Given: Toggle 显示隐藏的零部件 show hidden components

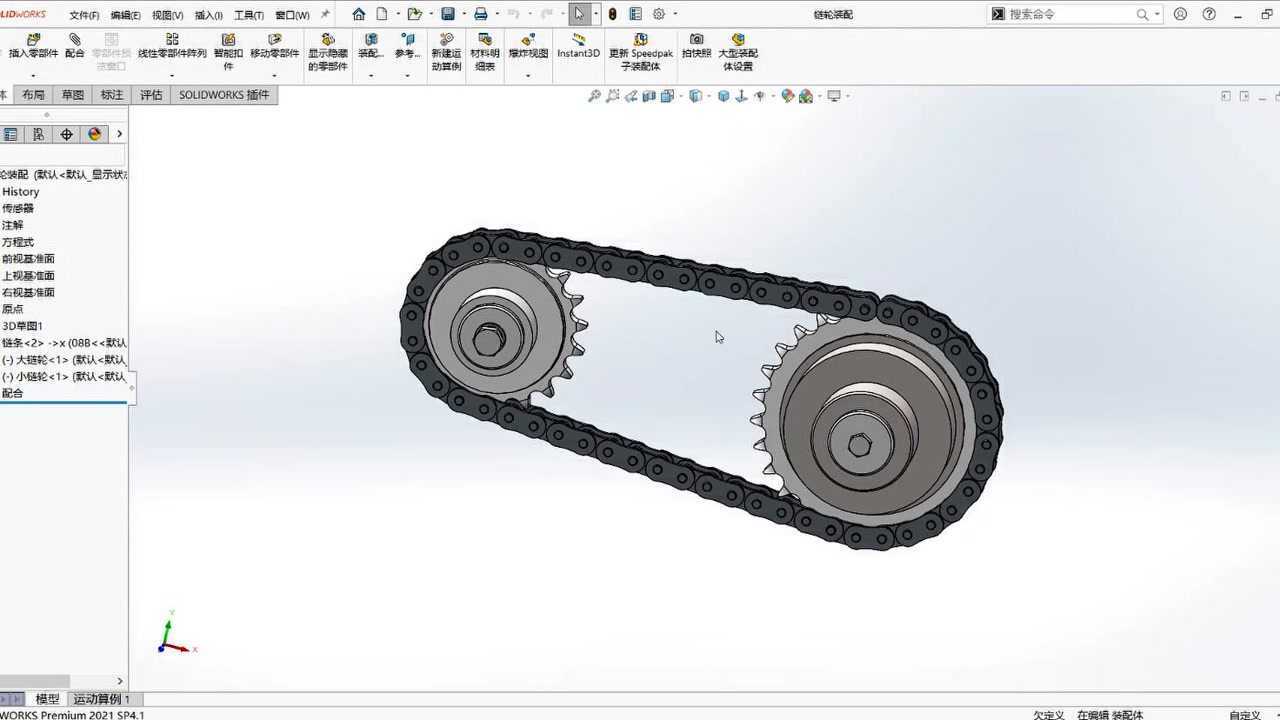Looking at the screenshot, I should pyautogui.click(x=327, y=41).
